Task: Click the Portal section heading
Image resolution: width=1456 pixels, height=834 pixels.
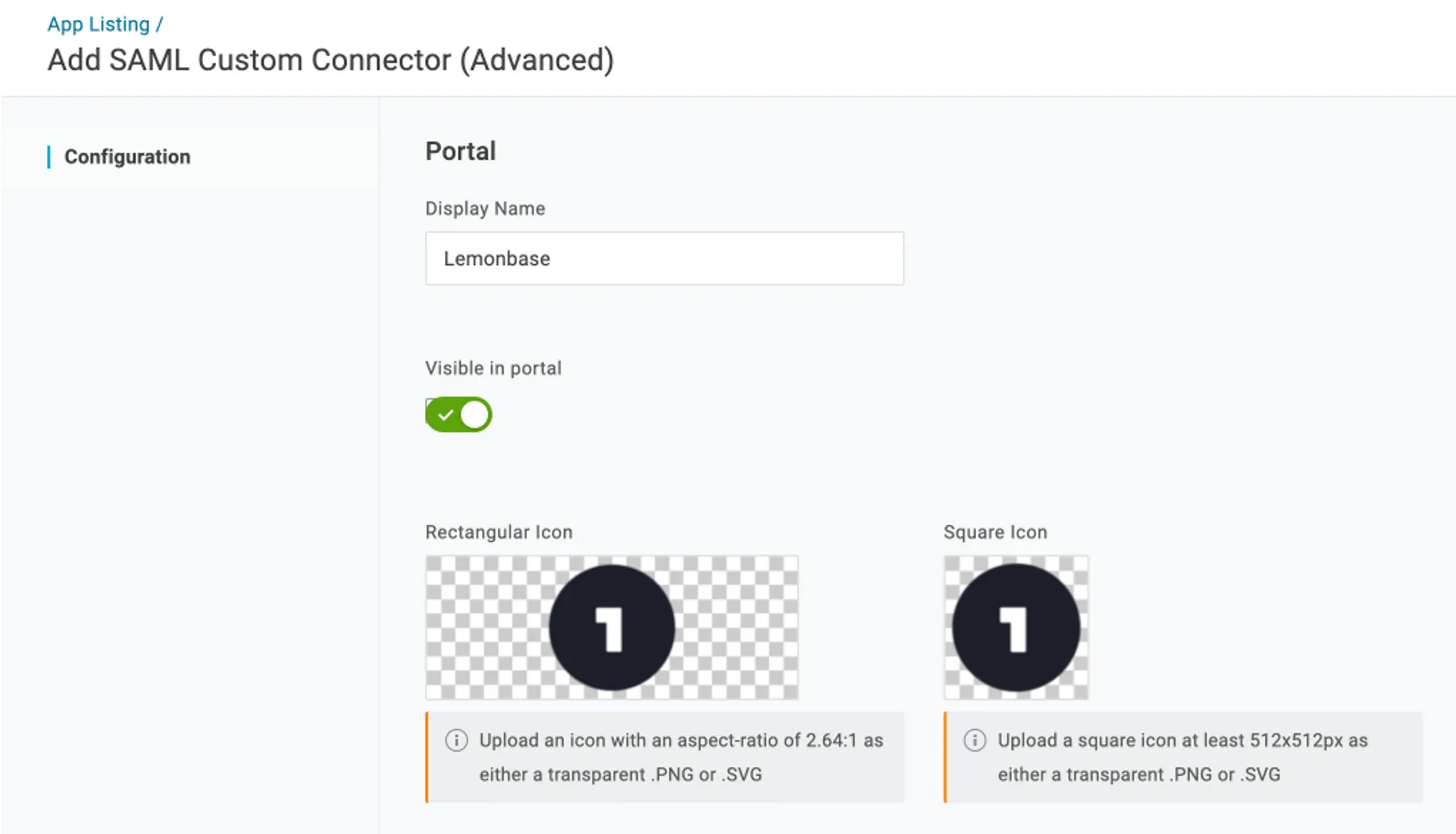Action: point(461,151)
